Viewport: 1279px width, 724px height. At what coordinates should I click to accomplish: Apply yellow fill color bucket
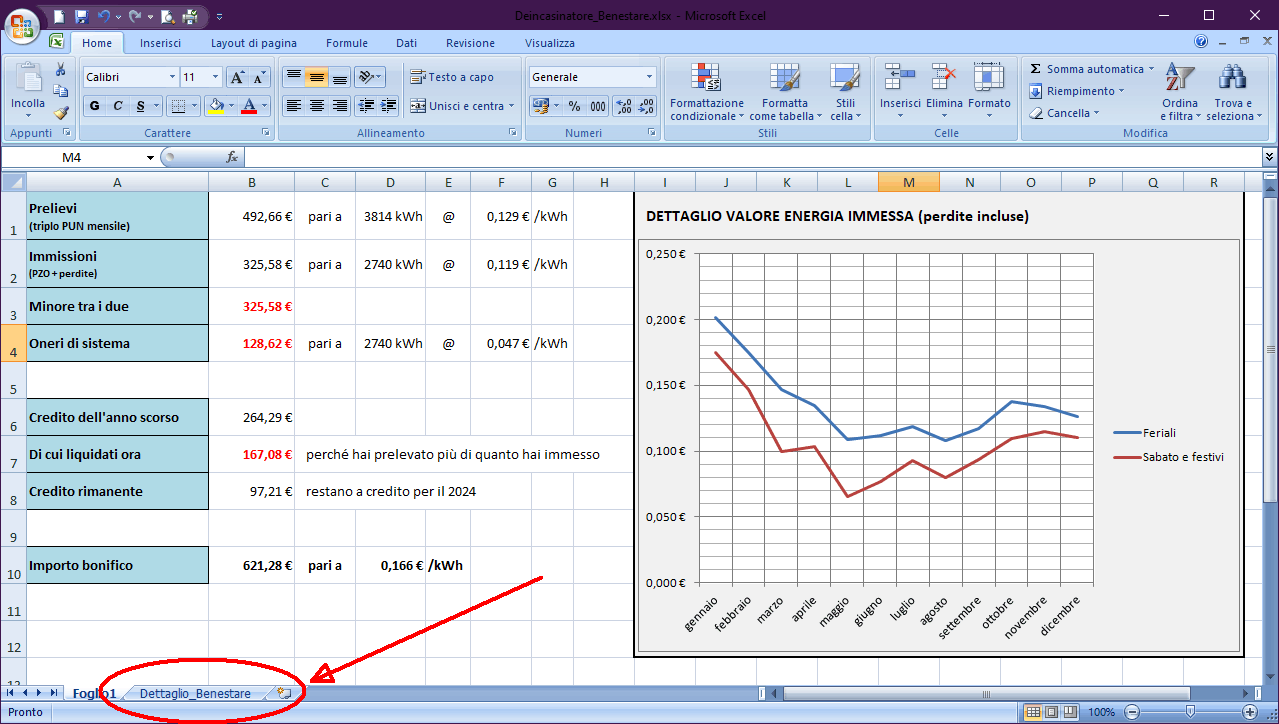pyautogui.click(x=215, y=106)
